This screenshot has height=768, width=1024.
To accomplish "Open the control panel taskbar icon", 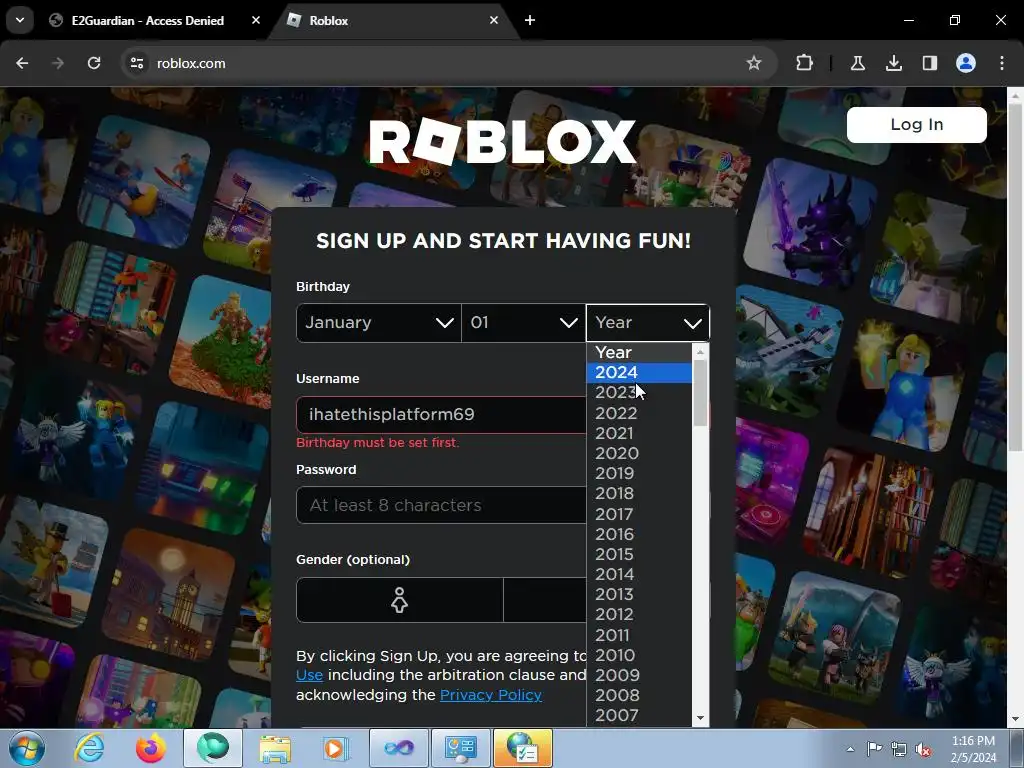I will tap(461, 748).
